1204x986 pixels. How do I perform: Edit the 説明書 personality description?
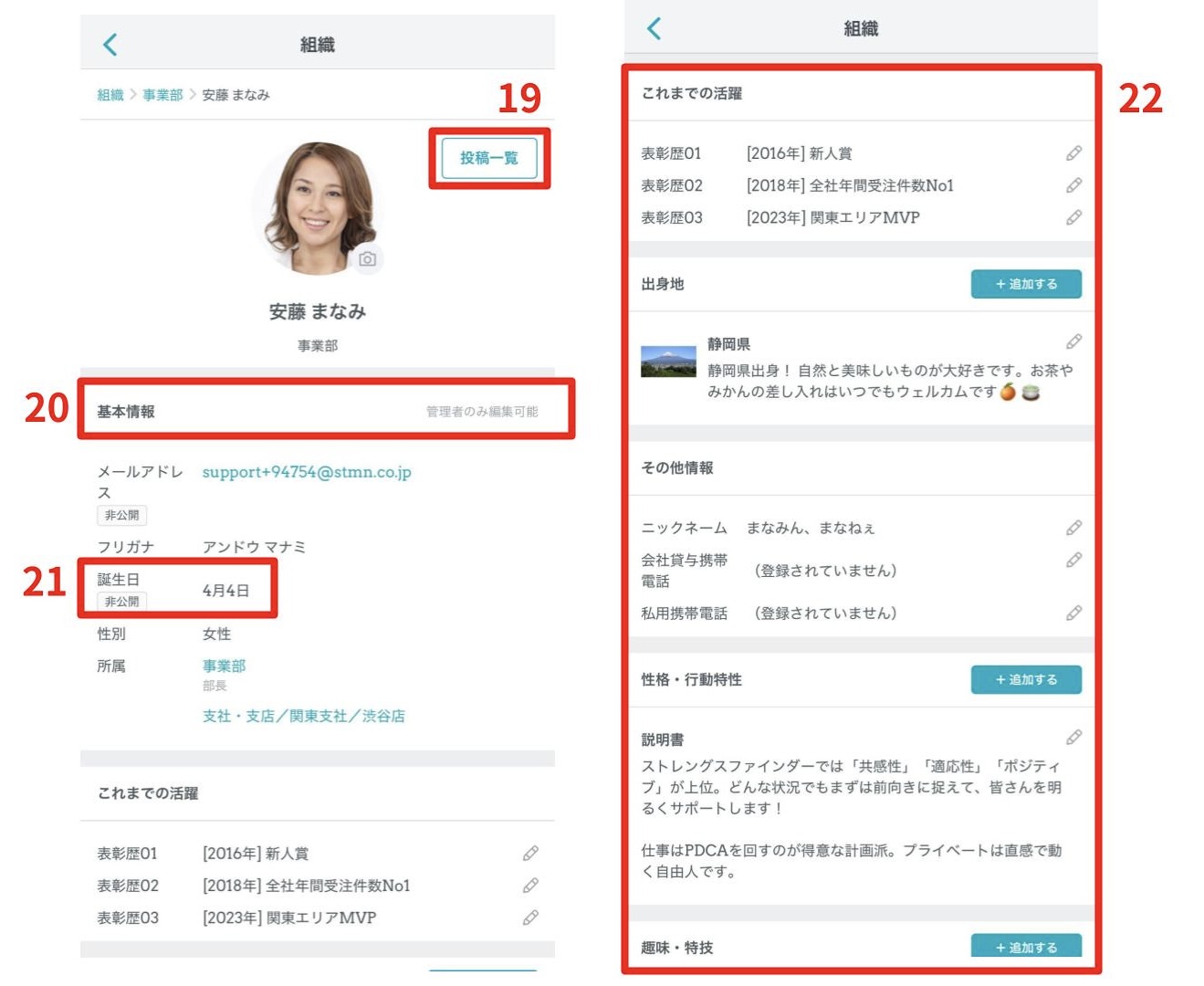pyautogui.click(x=1073, y=737)
